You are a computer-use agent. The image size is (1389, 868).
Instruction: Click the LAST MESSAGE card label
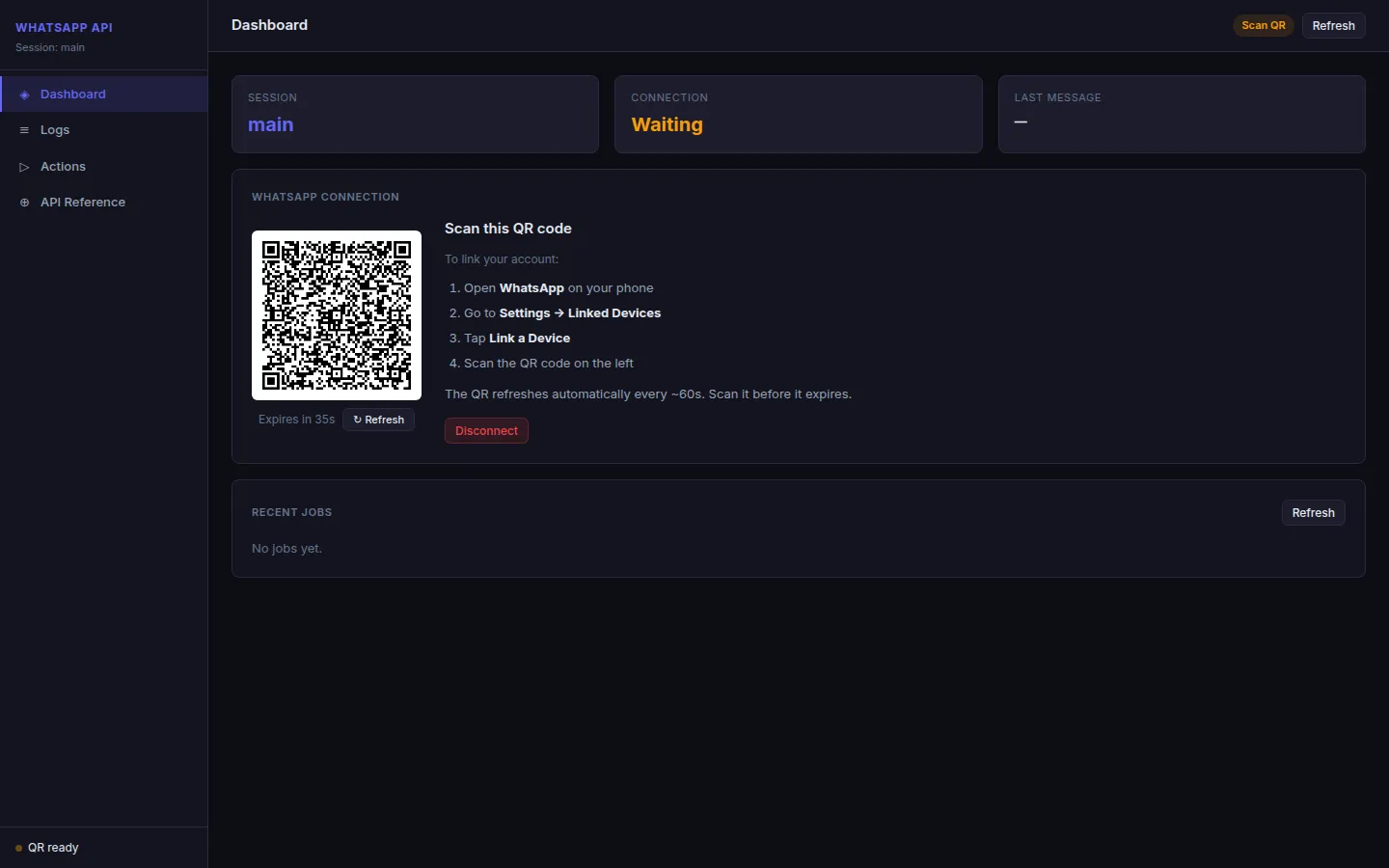pos(1057,97)
